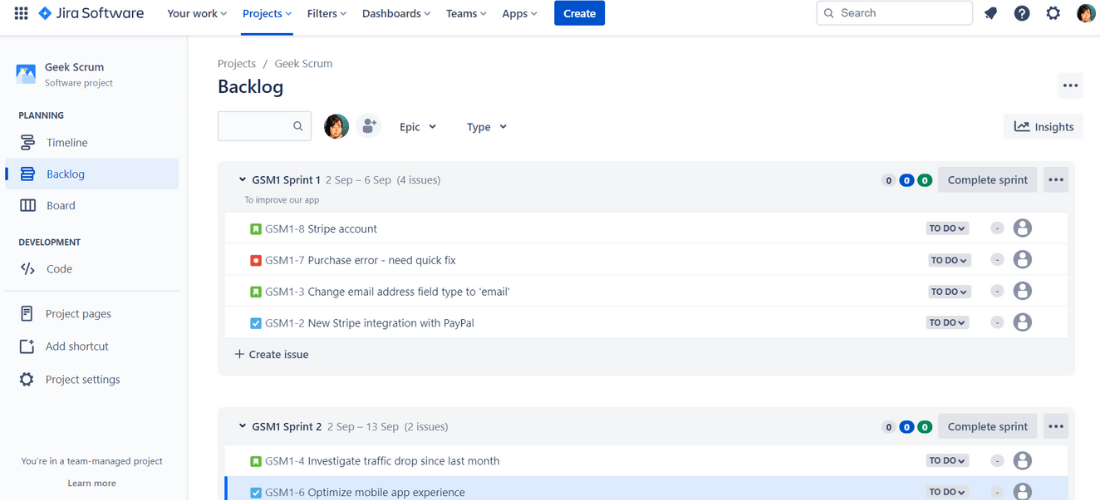
Task: Click assignee avatar for GSM1-8 Stripe account
Action: 1023,228
